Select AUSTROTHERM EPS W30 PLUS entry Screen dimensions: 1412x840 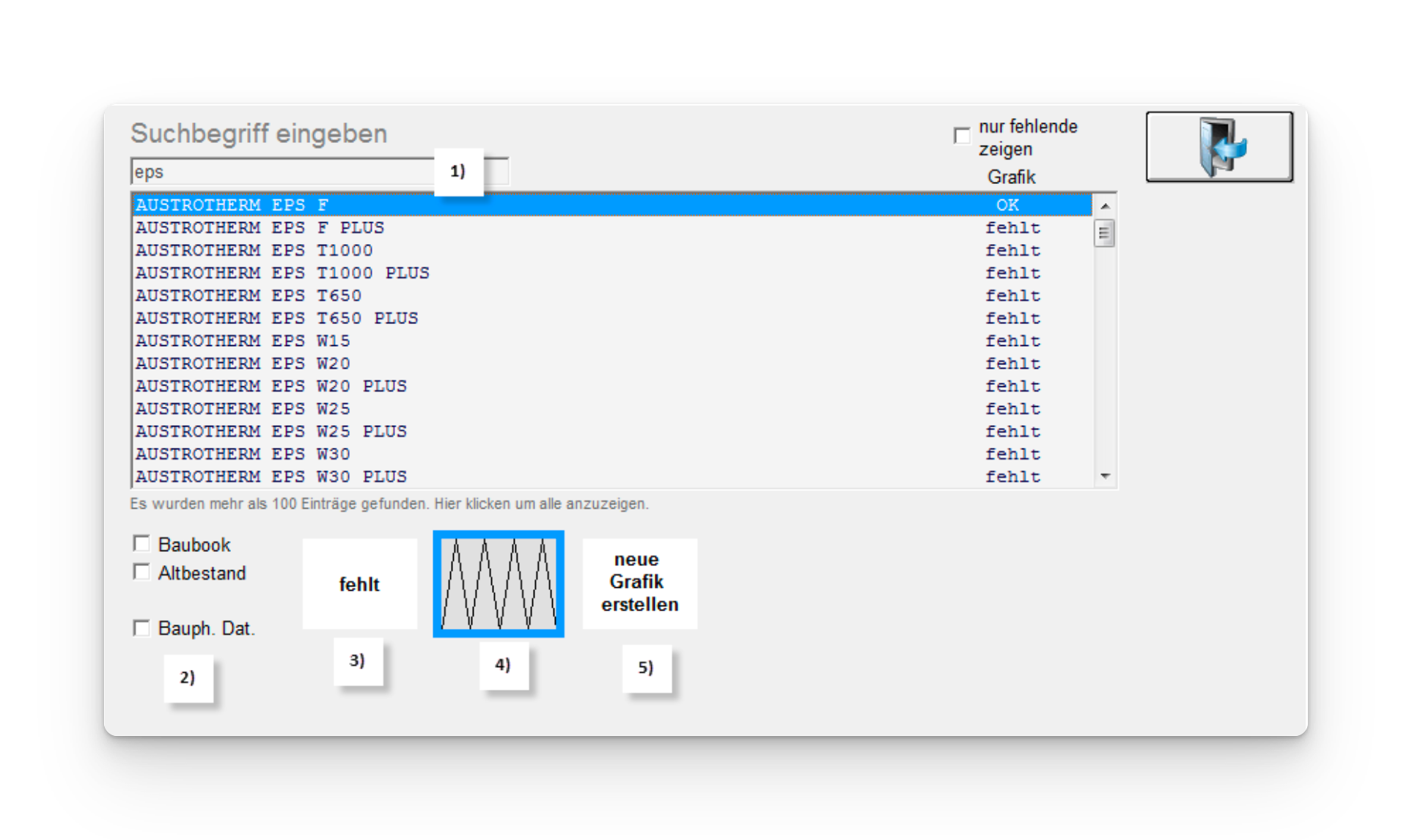pyautogui.click(x=271, y=476)
